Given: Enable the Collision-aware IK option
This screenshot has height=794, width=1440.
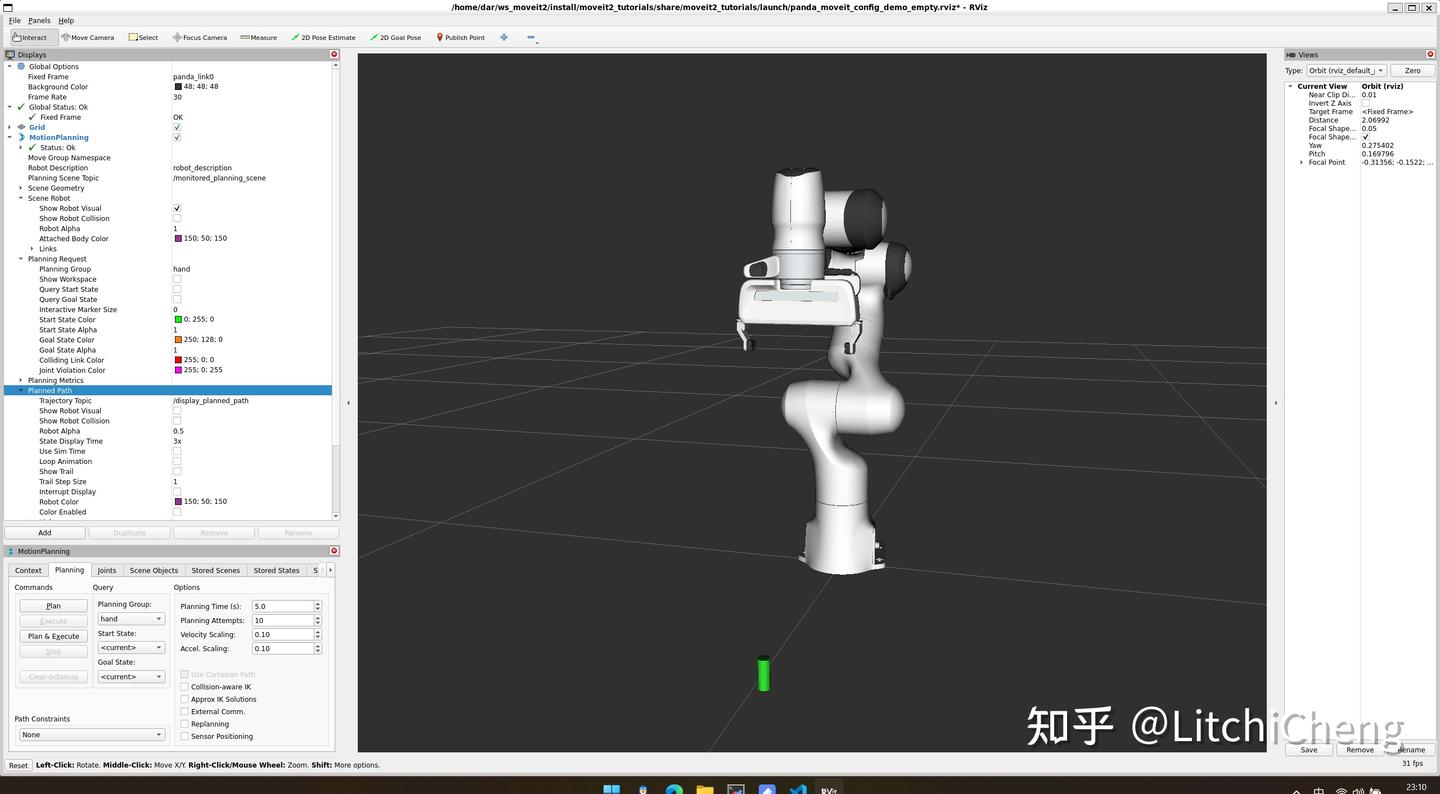Looking at the screenshot, I should click(184, 687).
